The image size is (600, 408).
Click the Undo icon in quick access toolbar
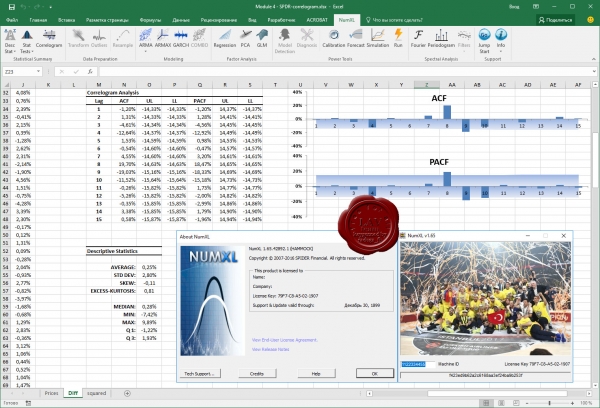[x=23, y=7]
